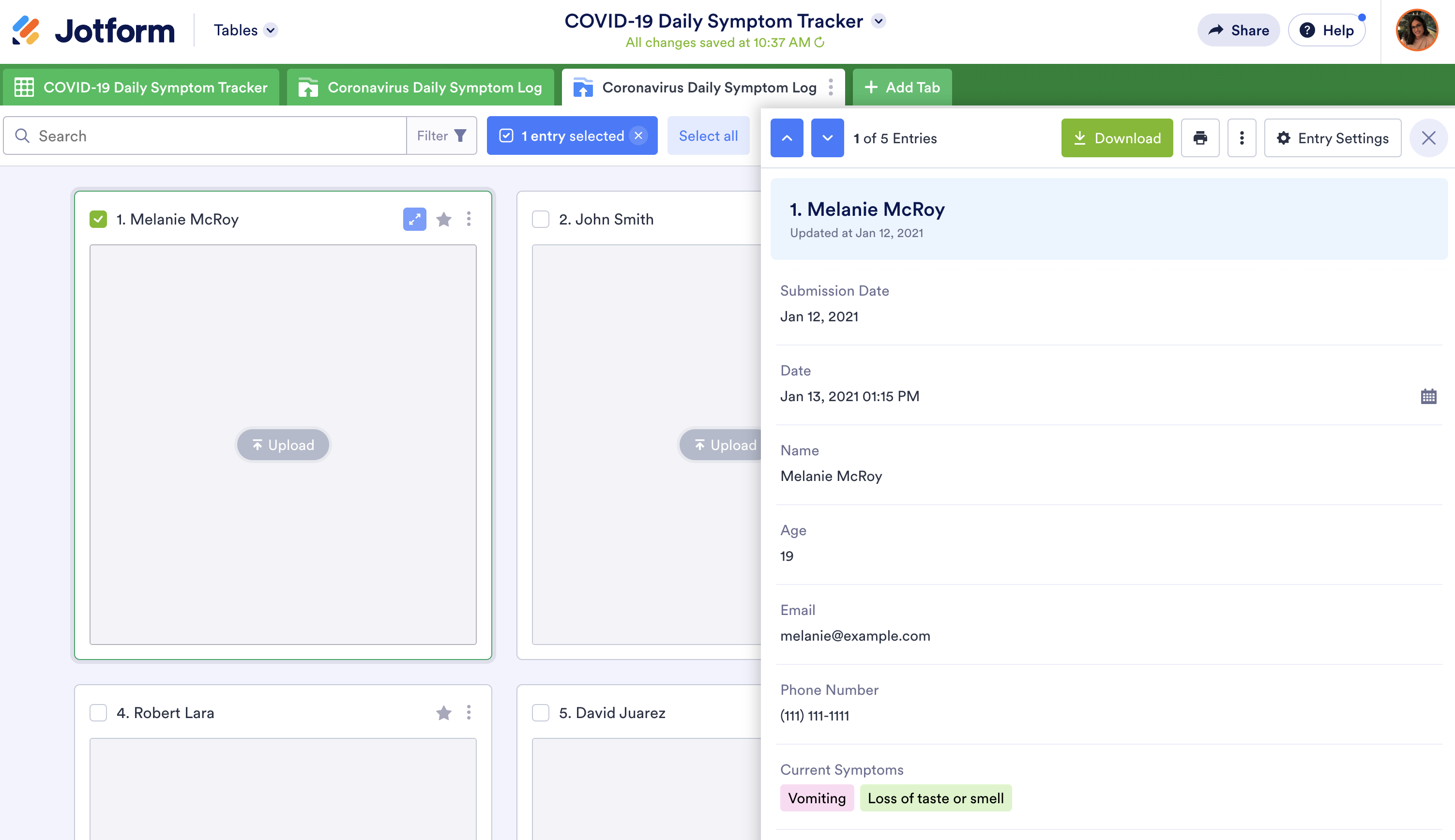Click the Add Tab button
1455x840 pixels.
coord(902,87)
